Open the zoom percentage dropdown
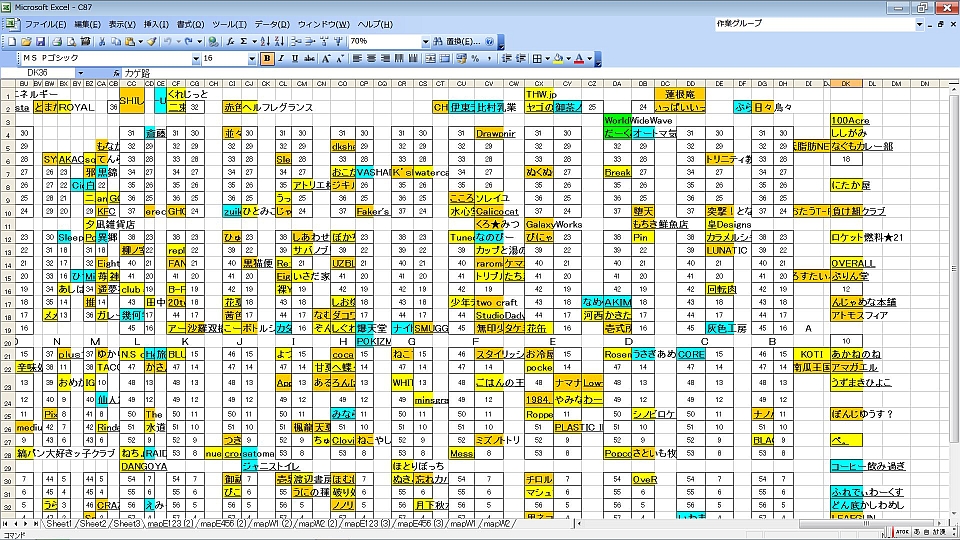 pyautogui.click(x=426, y=42)
